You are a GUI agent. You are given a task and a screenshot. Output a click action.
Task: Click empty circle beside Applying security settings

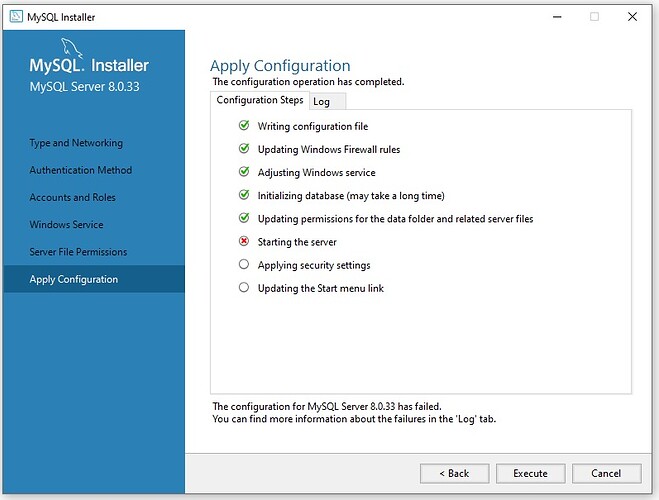(x=244, y=264)
